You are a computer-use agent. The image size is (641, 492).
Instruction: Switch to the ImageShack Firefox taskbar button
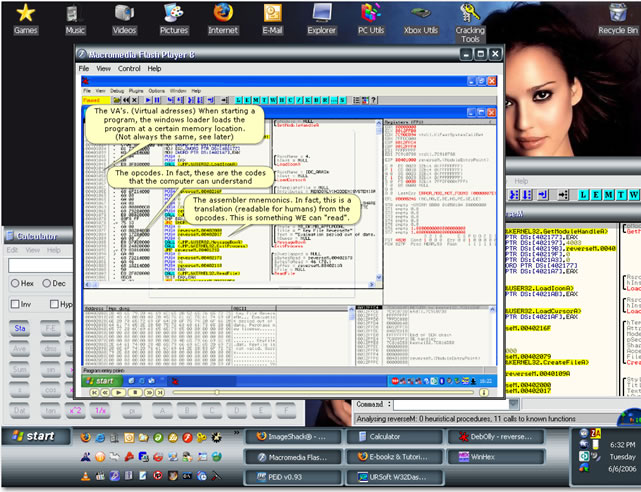(293, 436)
